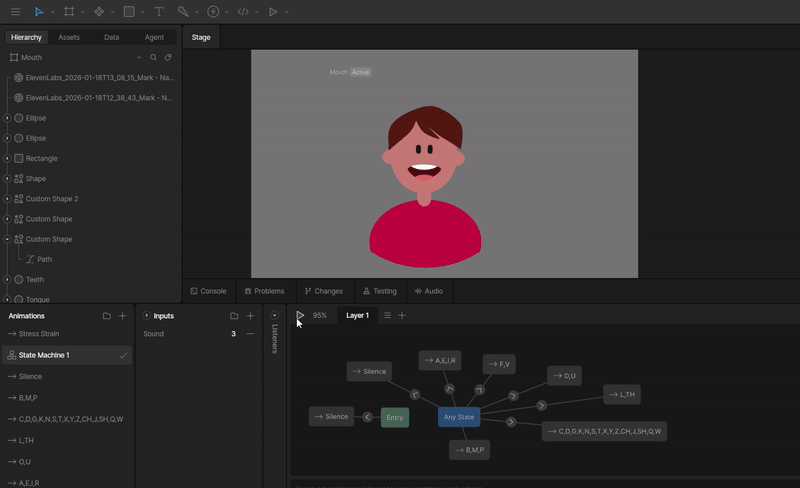
Task: Open the Mouth artboard dropdown
Action: pos(139,58)
